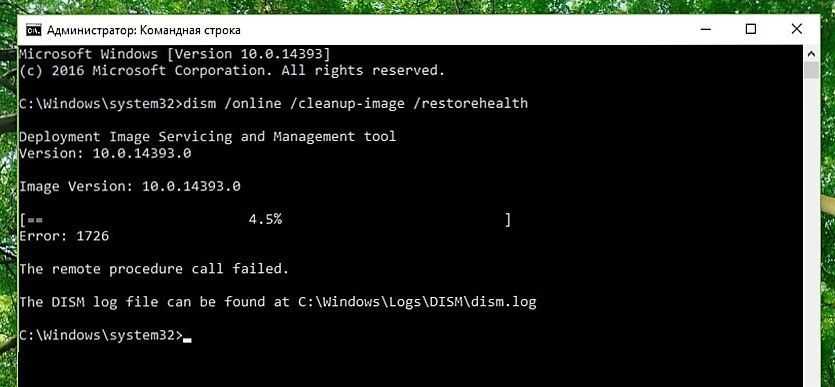This screenshot has height=387, width=835.
Task: Click the 2016 Microsoft Corporation copyright line
Action: point(232,71)
